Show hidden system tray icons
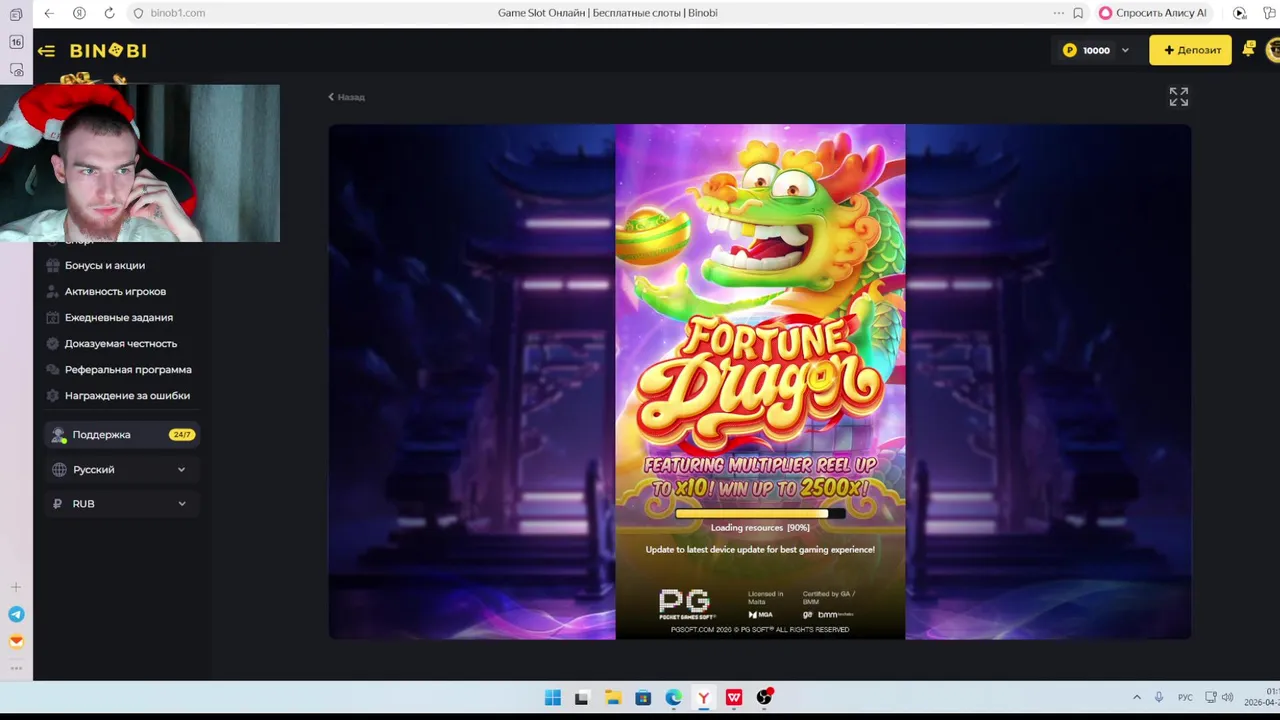This screenshot has width=1280, height=720. (1136, 697)
